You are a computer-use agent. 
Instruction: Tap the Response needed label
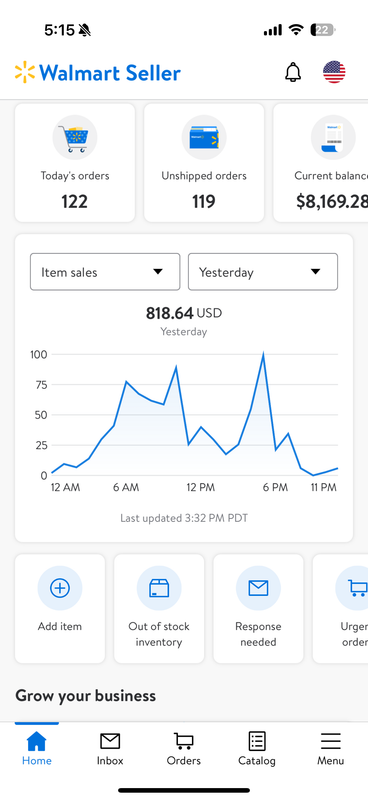coord(258,634)
